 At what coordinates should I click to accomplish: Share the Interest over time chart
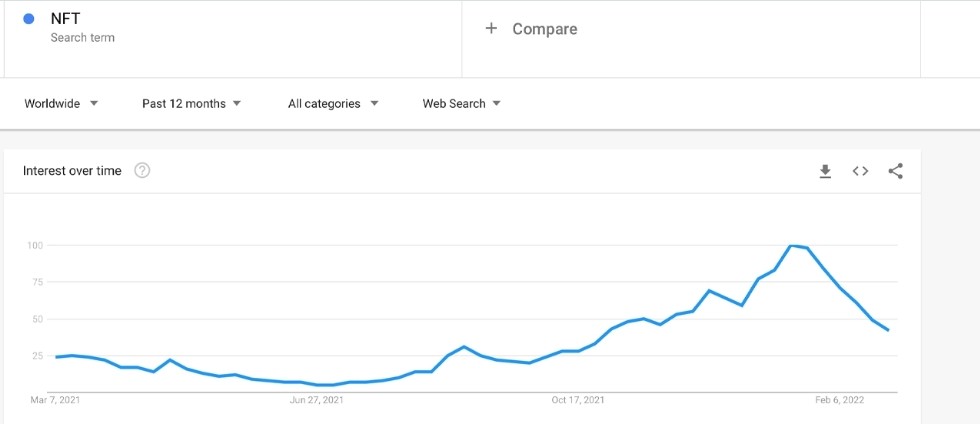(895, 171)
